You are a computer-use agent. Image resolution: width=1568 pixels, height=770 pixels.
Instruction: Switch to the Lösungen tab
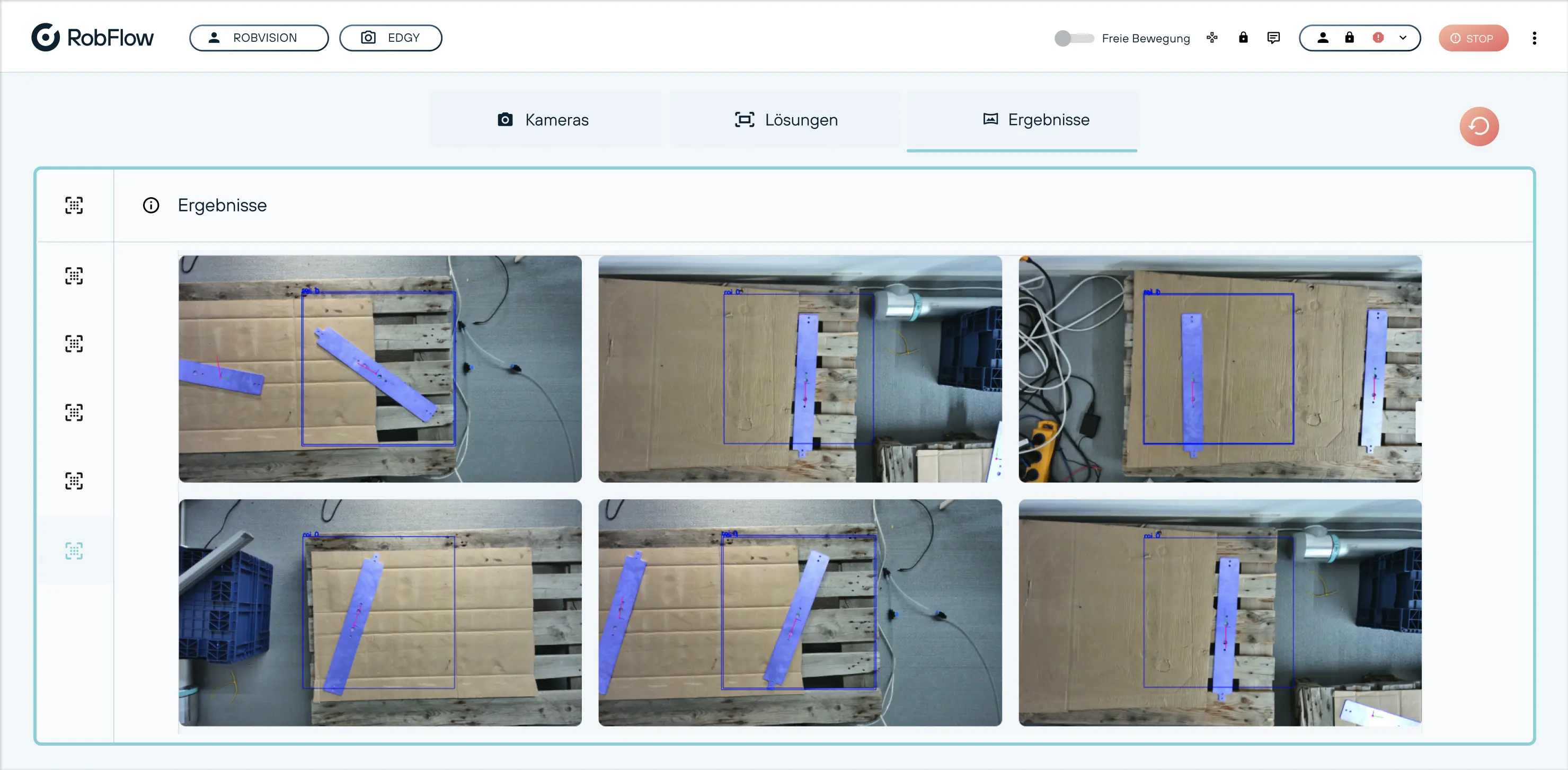[x=786, y=120]
